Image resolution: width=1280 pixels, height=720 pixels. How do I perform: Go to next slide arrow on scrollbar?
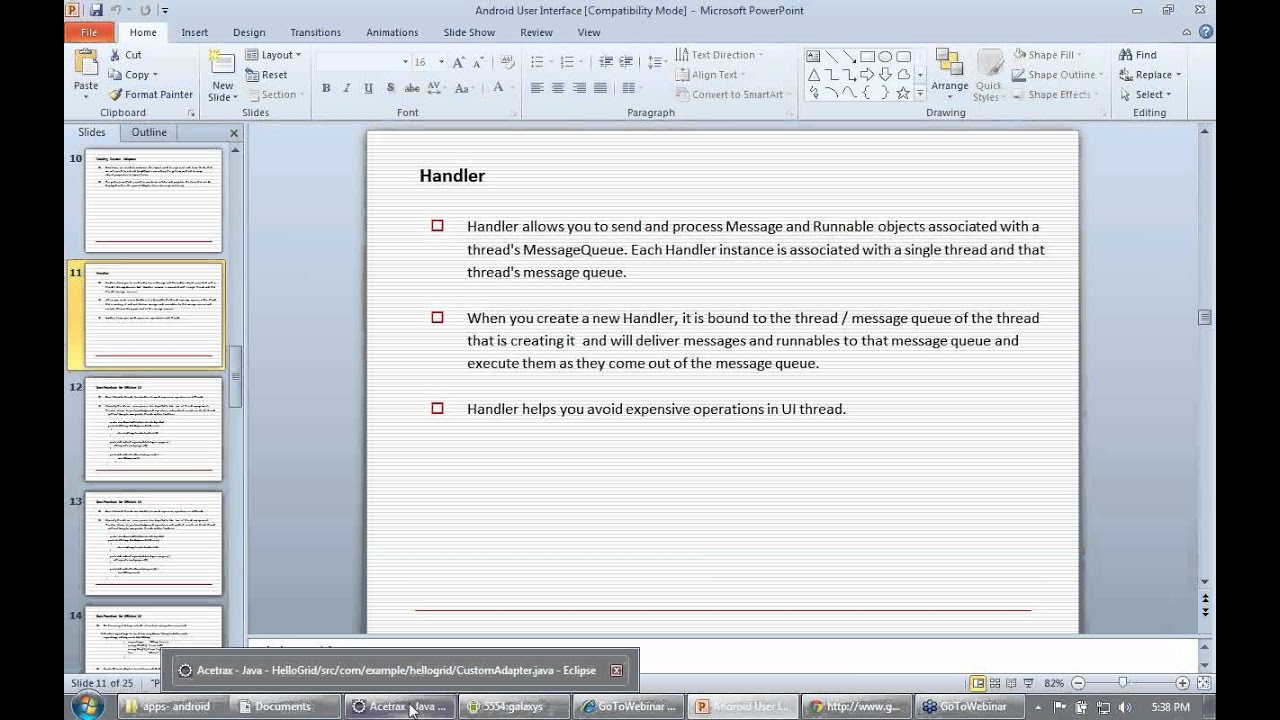pos(1205,612)
